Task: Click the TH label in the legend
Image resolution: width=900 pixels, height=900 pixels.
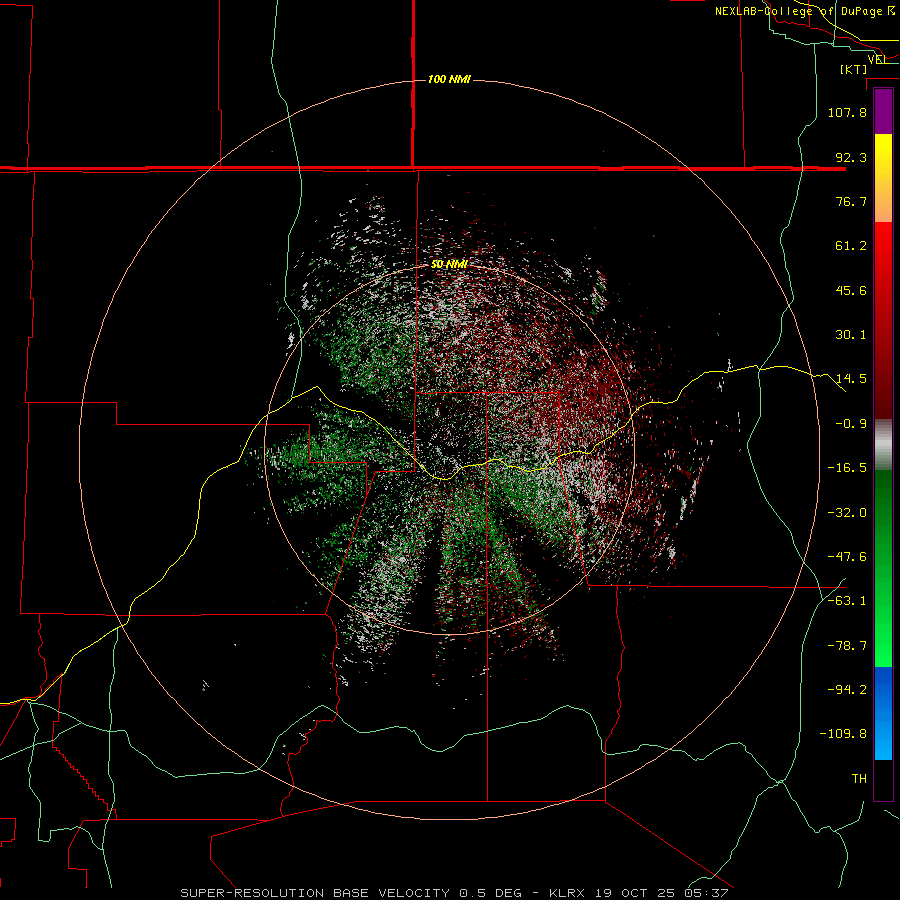Action: click(x=859, y=779)
